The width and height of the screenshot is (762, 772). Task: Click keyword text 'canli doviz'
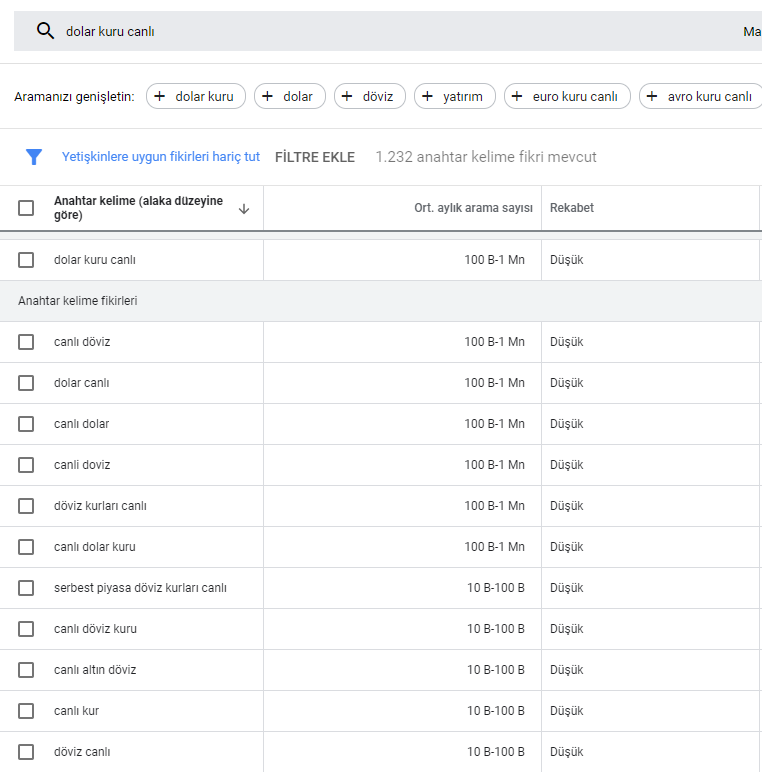pyautogui.click(x=82, y=465)
